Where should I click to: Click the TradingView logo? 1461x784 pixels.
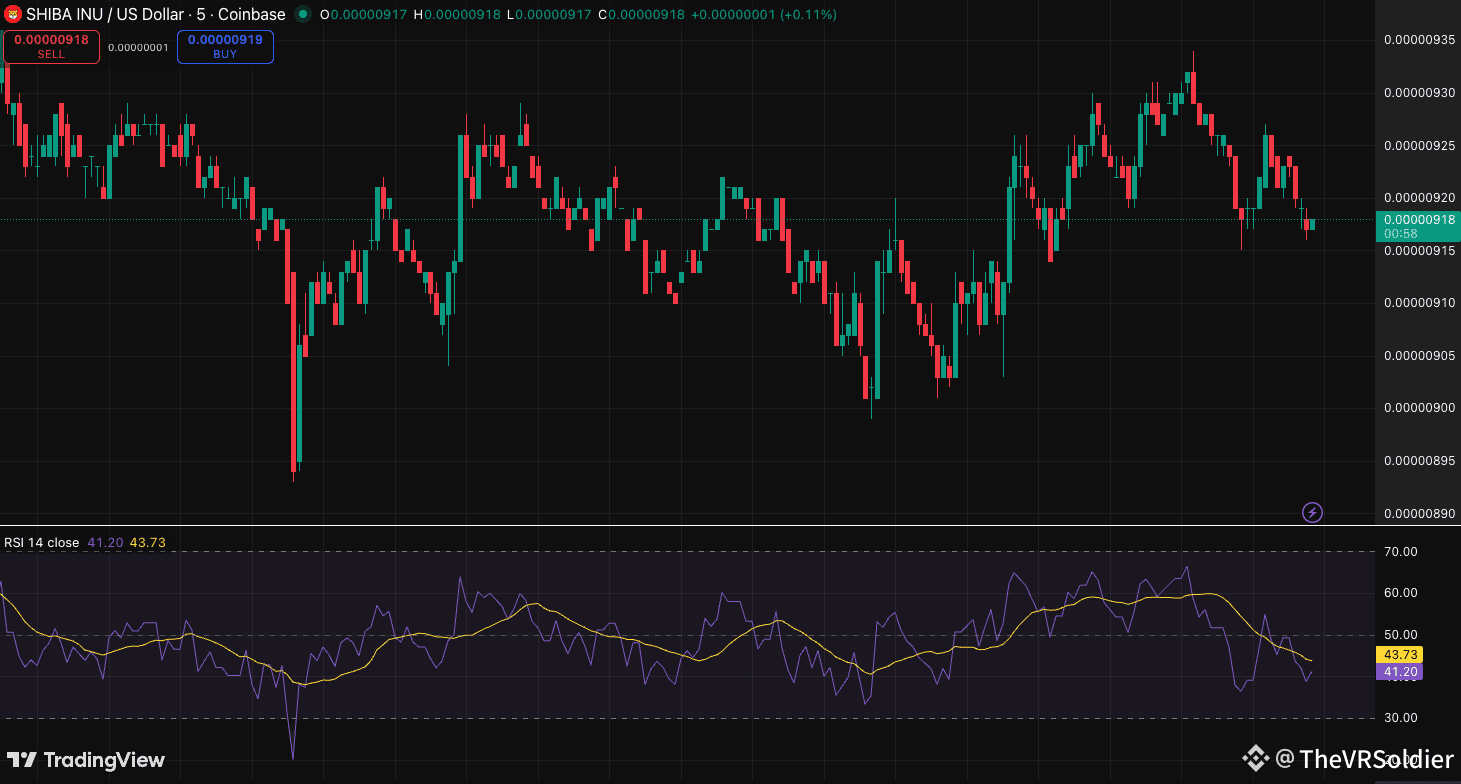click(x=85, y=760)
